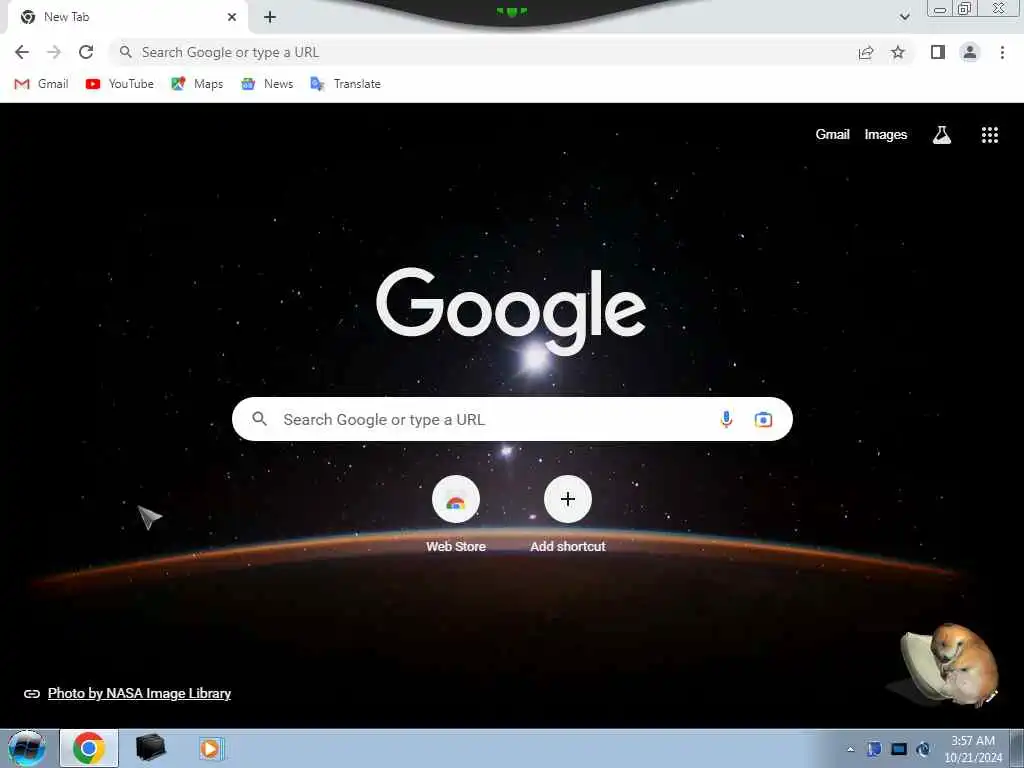The image size is (1024, 768).
Task: Open the Chrome side panel
Action: pyautogui.click(x=938, y=52)
